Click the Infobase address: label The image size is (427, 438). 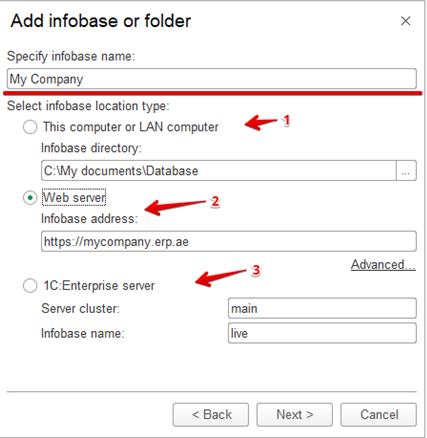point(89,219)
